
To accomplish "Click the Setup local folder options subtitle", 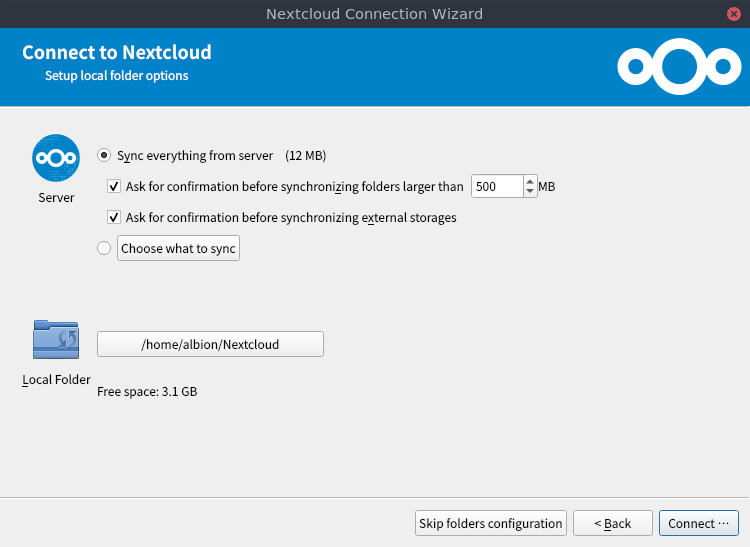I will point(117,76).
